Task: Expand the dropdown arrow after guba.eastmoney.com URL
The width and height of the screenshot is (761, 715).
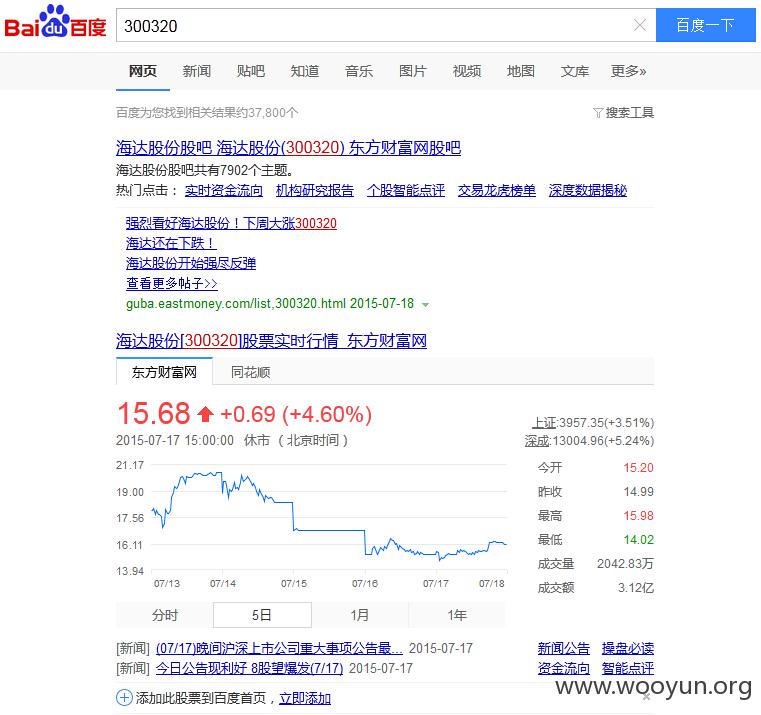Action: 426,305
